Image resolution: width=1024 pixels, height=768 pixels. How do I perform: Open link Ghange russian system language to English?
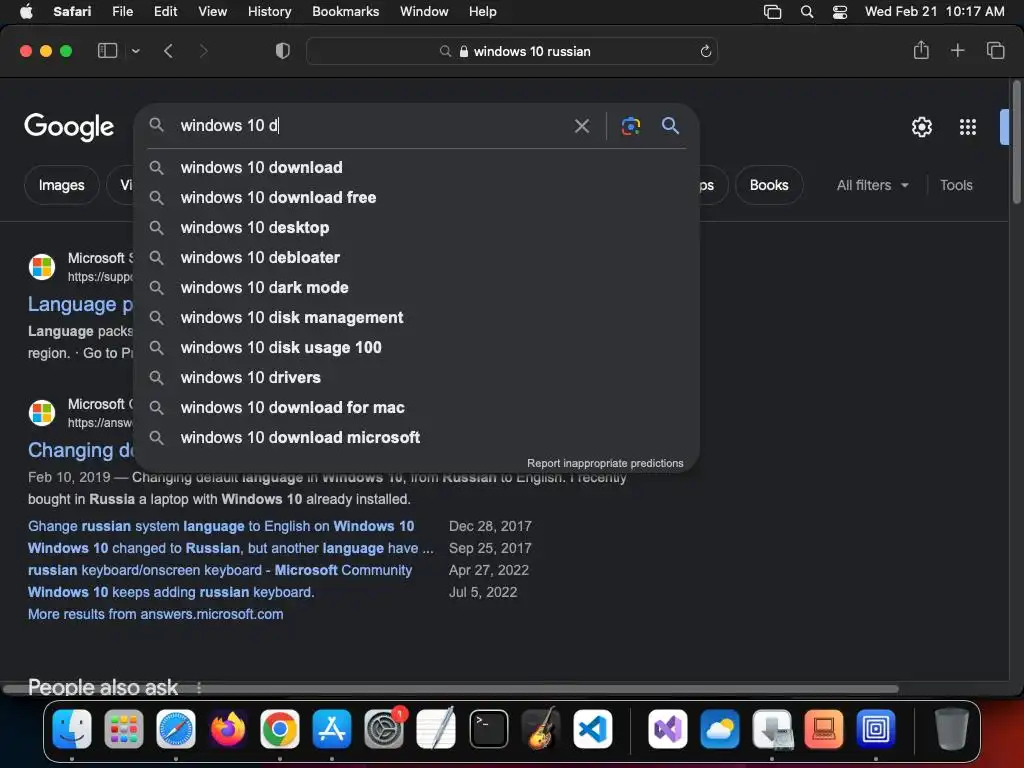(x=221, y=526)
